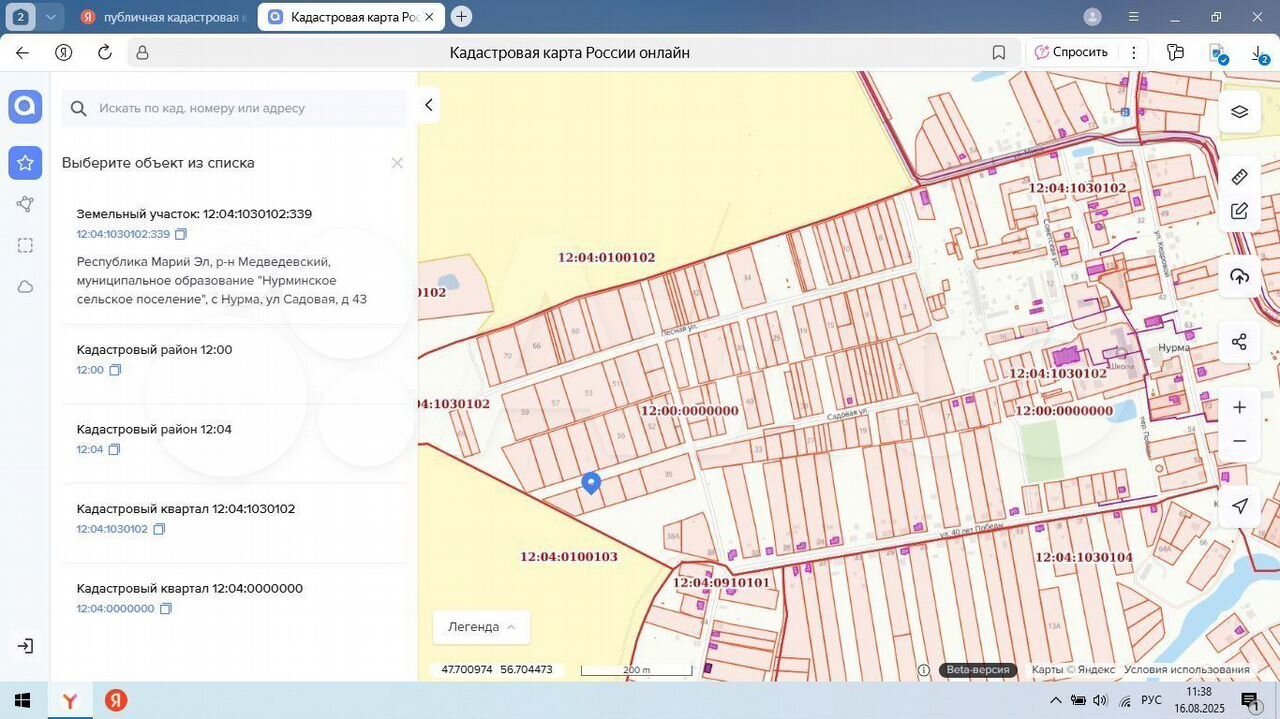The height and width of the screenshot is (719, 1280).
Task: Copy cadastral number 12:04:1030102:339
Action: coord(181,234)
